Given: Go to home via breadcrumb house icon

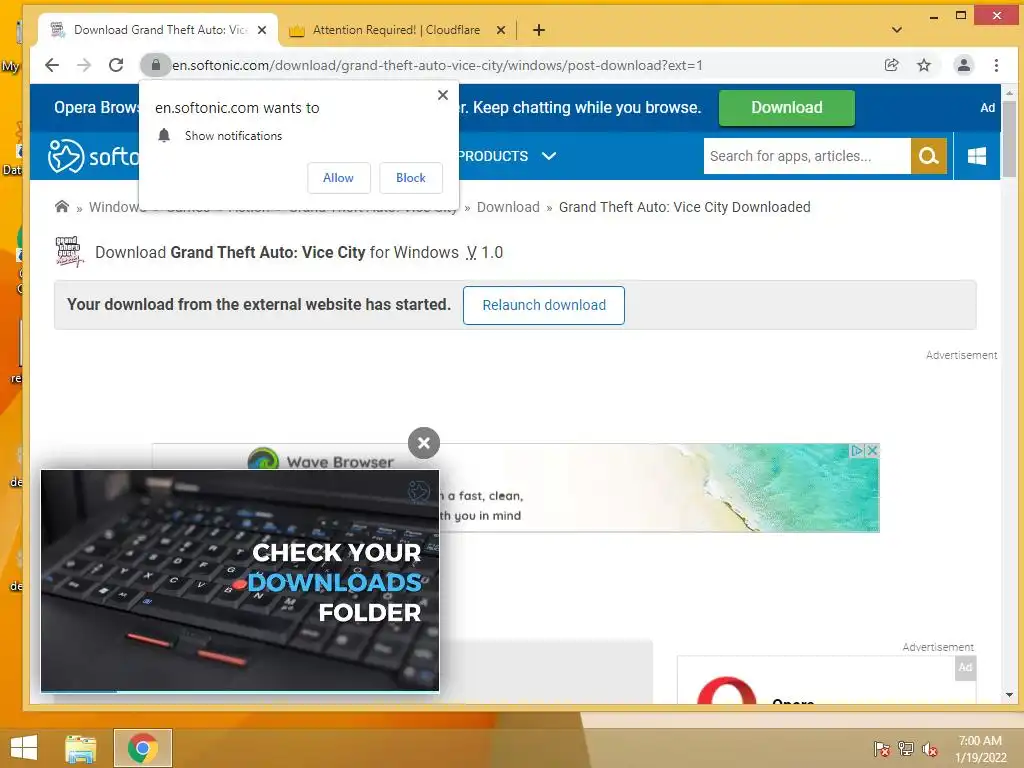Looking at the screenshot, I should point(62,207).
